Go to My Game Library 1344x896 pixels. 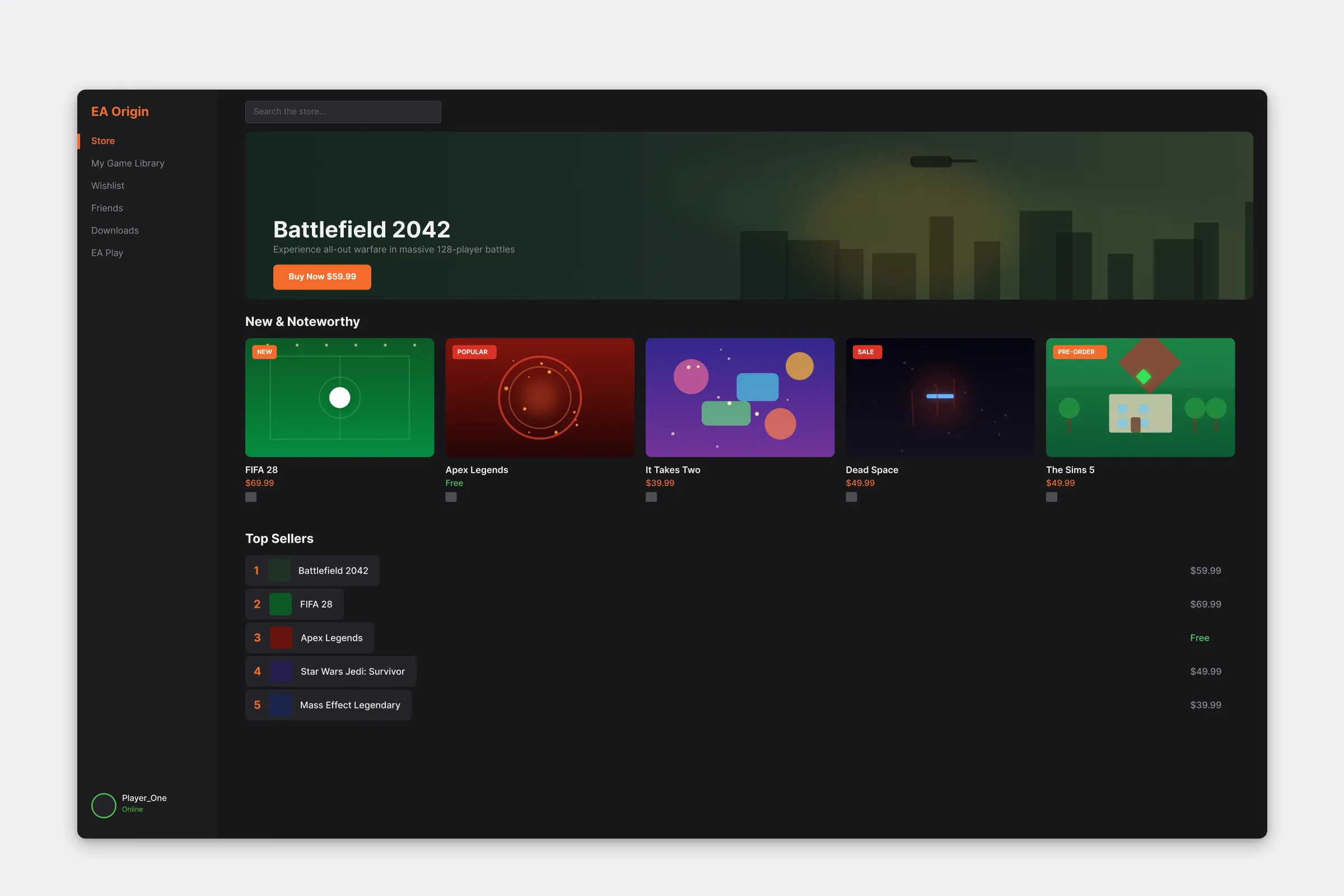coord(128,164)
